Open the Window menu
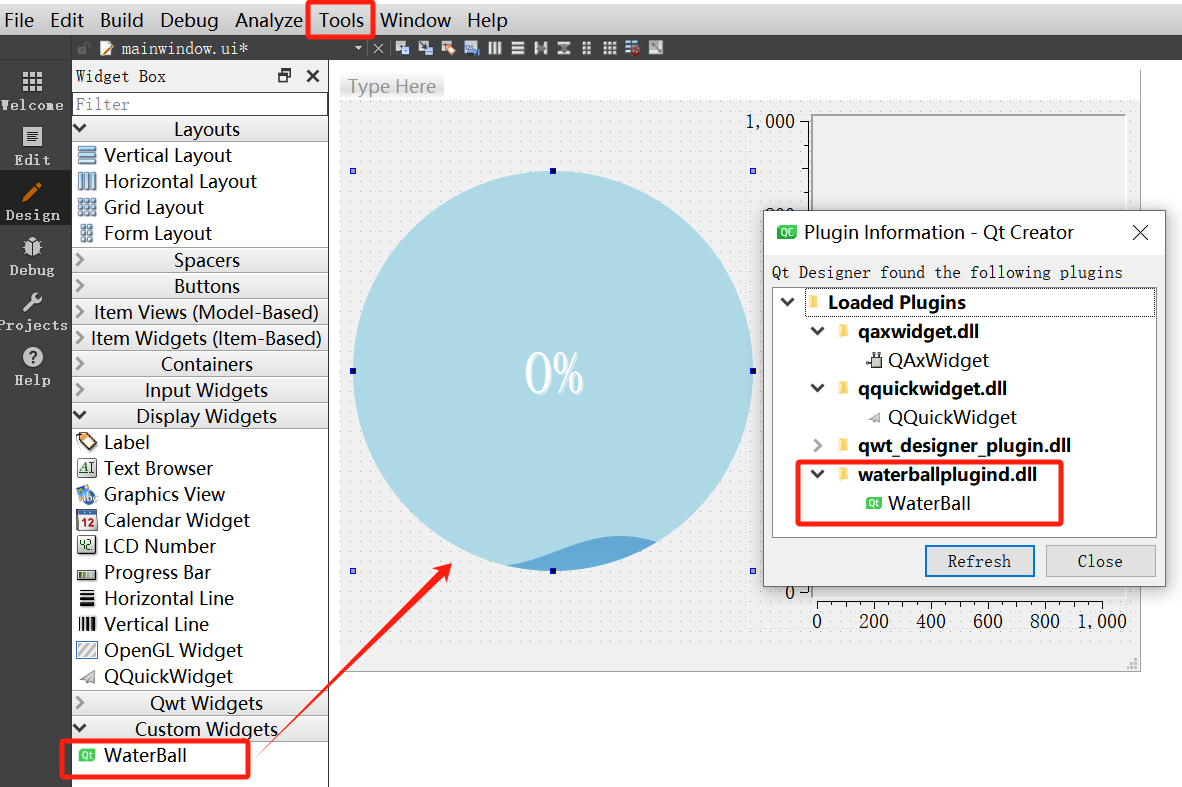Screen dimensions: 1182x787 pyautogui.click(x=415, y=20)
